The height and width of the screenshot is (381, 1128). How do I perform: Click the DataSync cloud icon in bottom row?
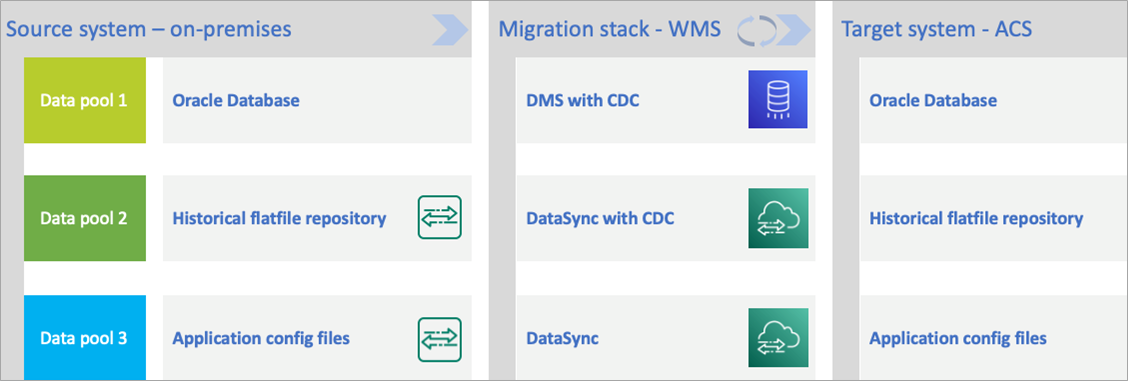(778, 338)
